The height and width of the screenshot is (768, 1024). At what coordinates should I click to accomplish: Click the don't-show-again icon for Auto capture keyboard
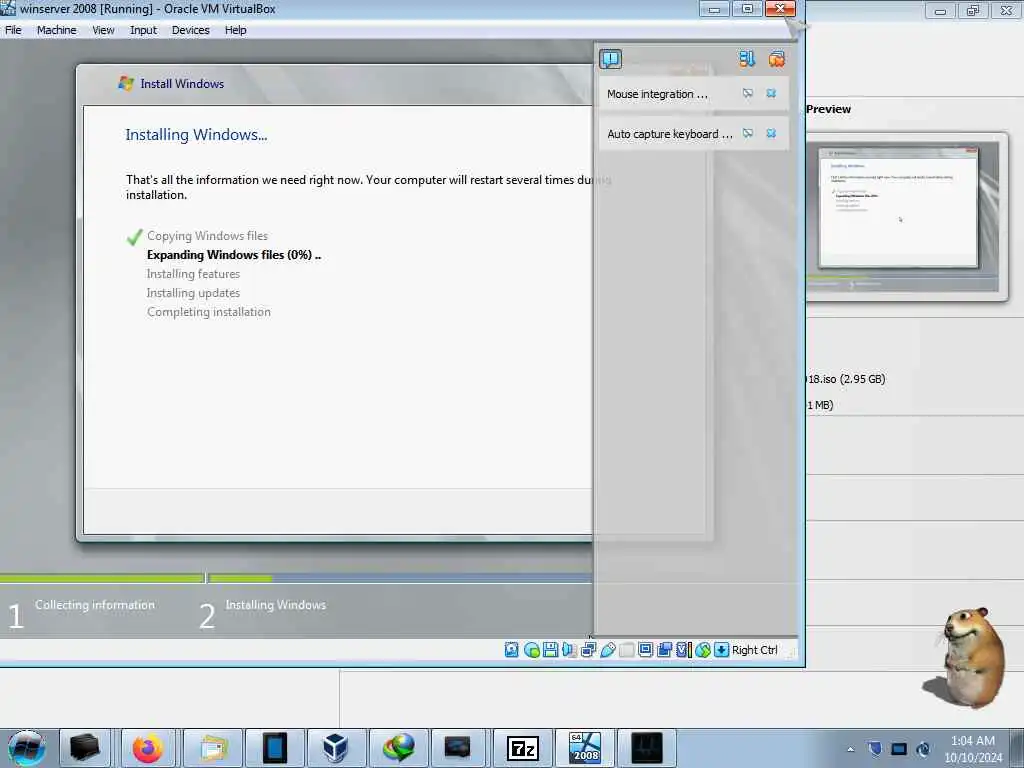tap(748, 133)
